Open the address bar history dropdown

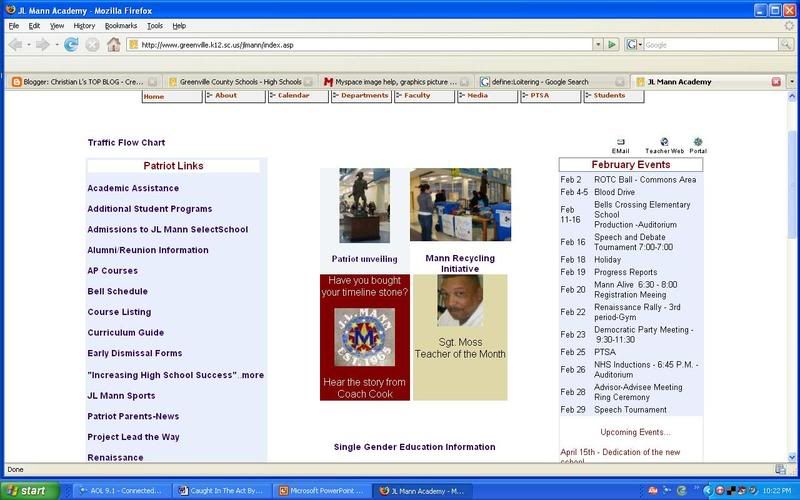(598, 45)
